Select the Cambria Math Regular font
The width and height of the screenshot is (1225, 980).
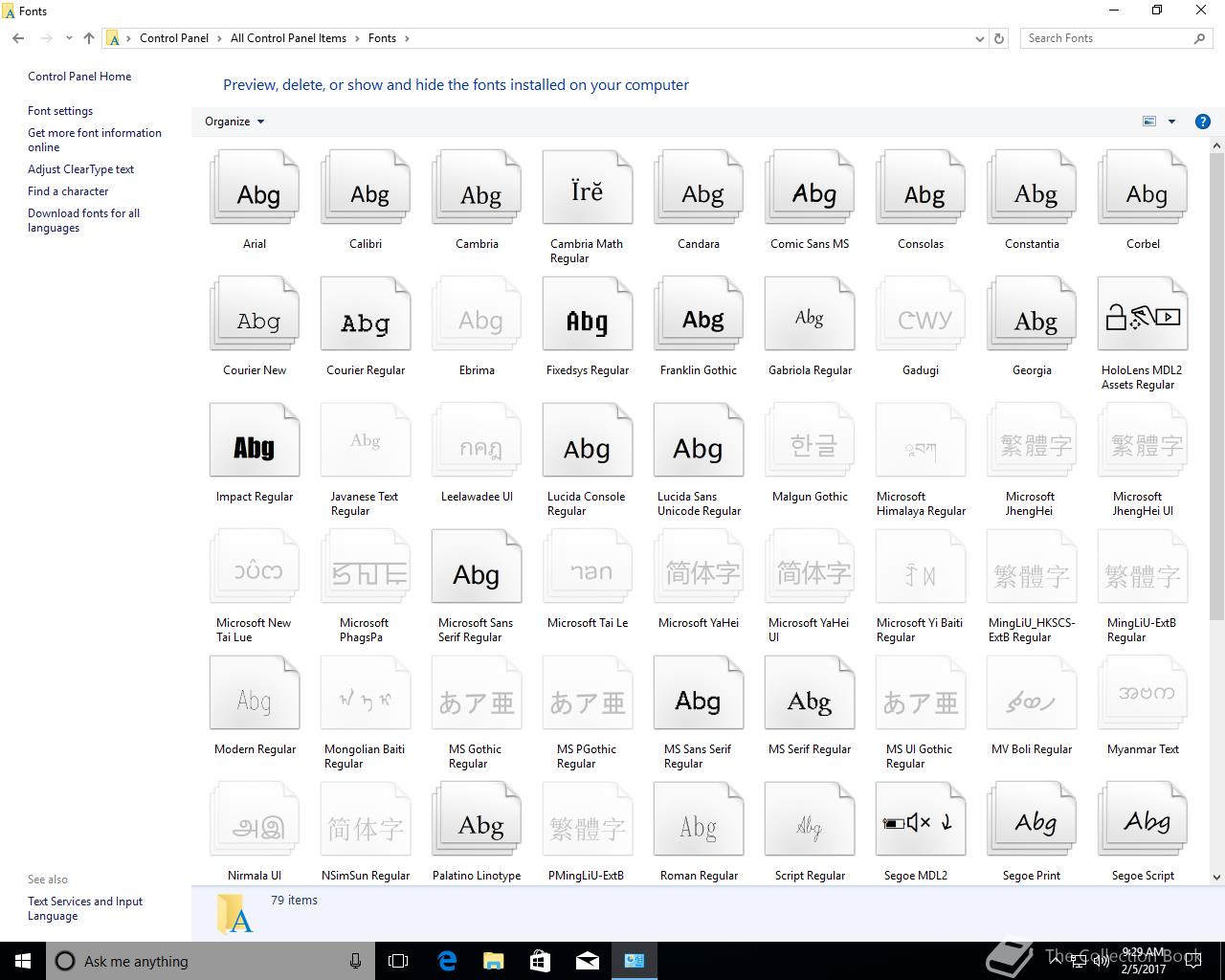coord(588,188)
